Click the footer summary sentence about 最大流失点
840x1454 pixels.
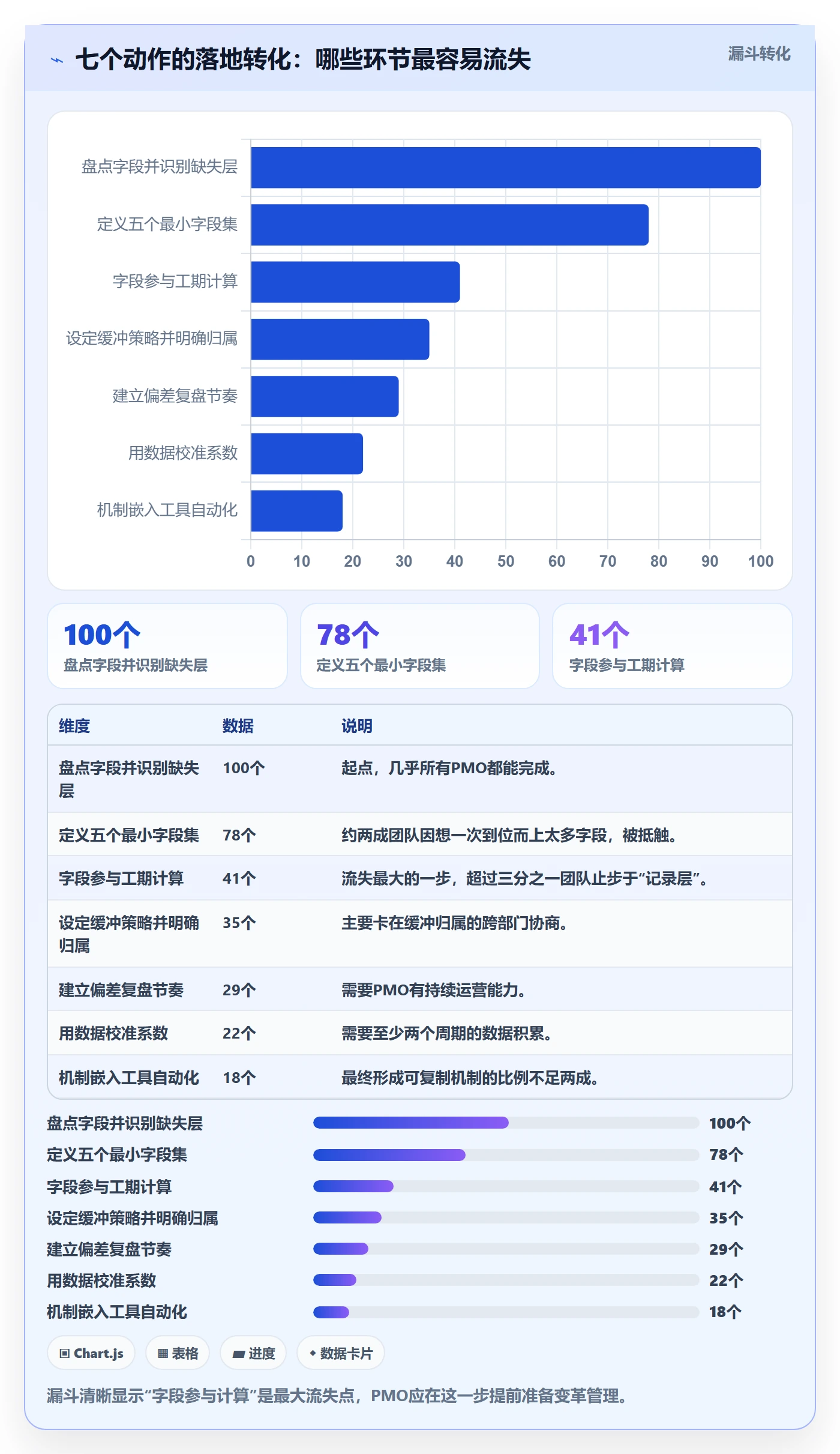pyautogui.click(x=337, y=1396)
